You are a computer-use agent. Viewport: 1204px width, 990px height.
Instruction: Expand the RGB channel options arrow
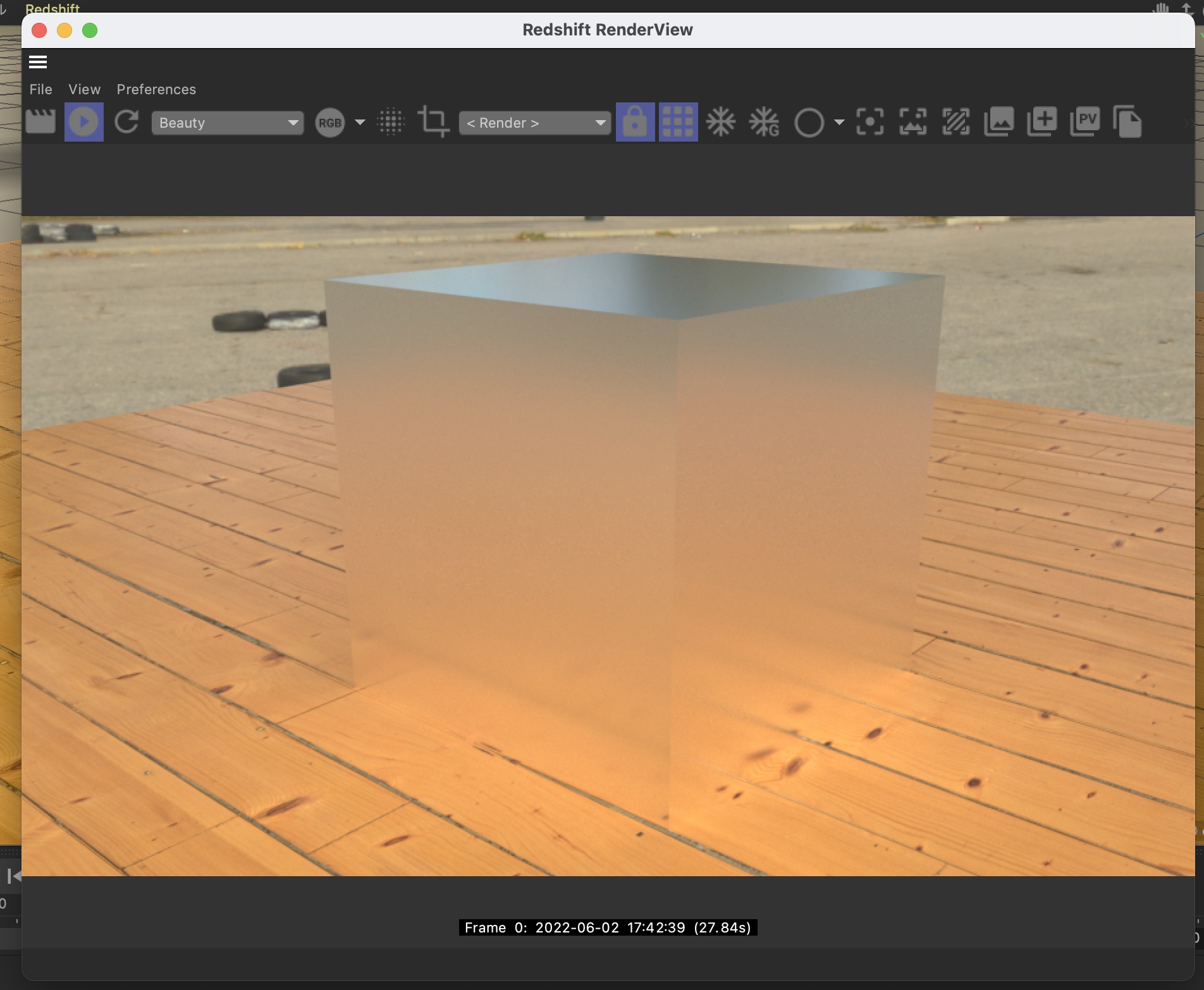(x=360, y=122)
